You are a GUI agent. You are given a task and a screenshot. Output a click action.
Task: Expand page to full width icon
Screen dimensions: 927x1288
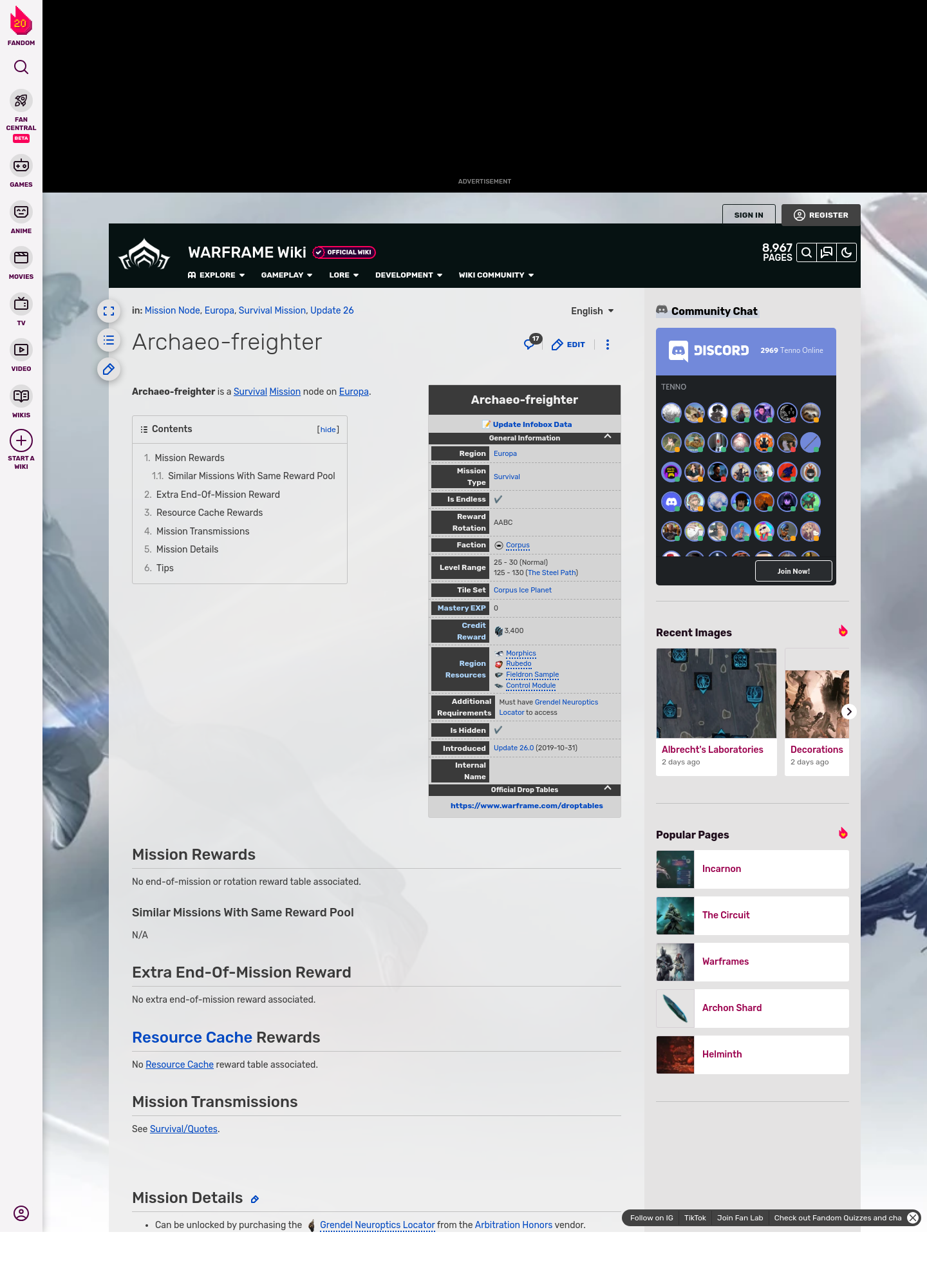point(109,311)
